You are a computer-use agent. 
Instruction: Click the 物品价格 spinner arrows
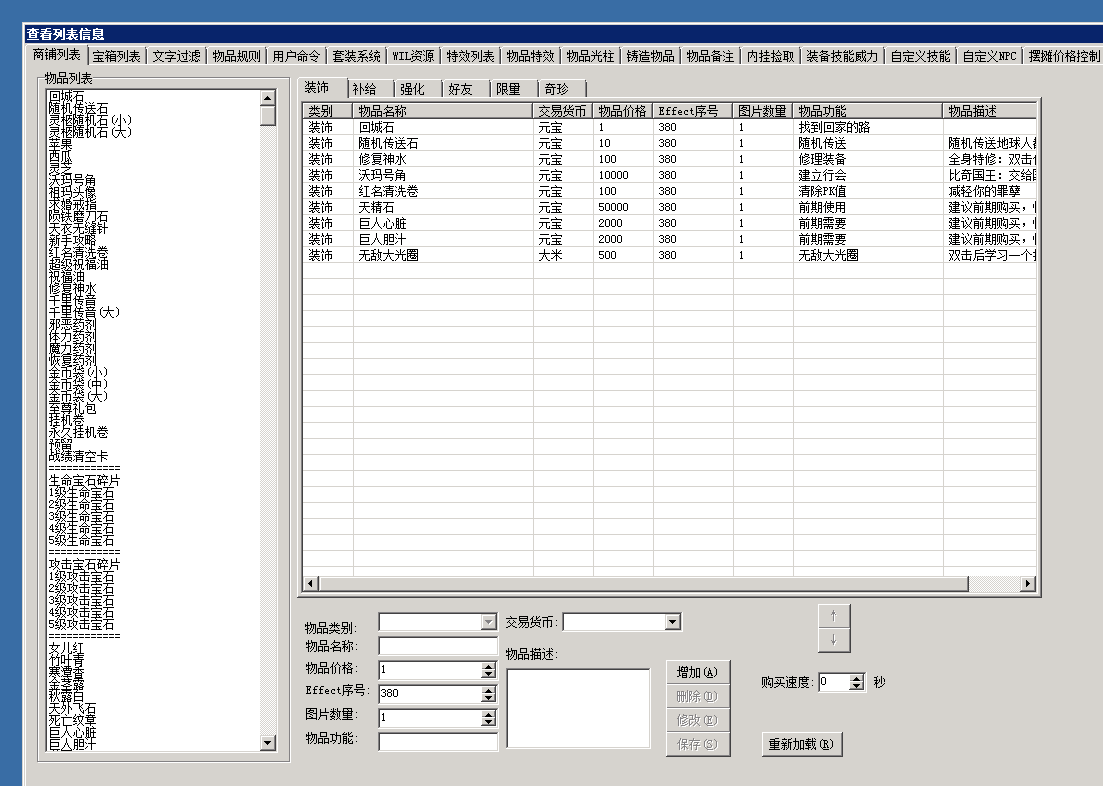point(488,670)
